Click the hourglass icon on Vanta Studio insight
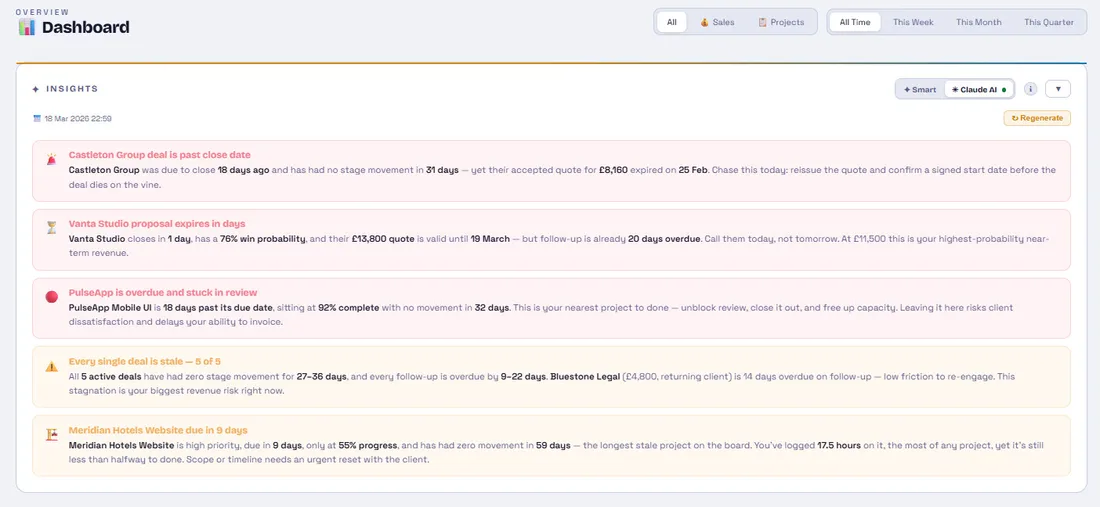The height and width of the screenshot is (507, 1100). [52, 228]
